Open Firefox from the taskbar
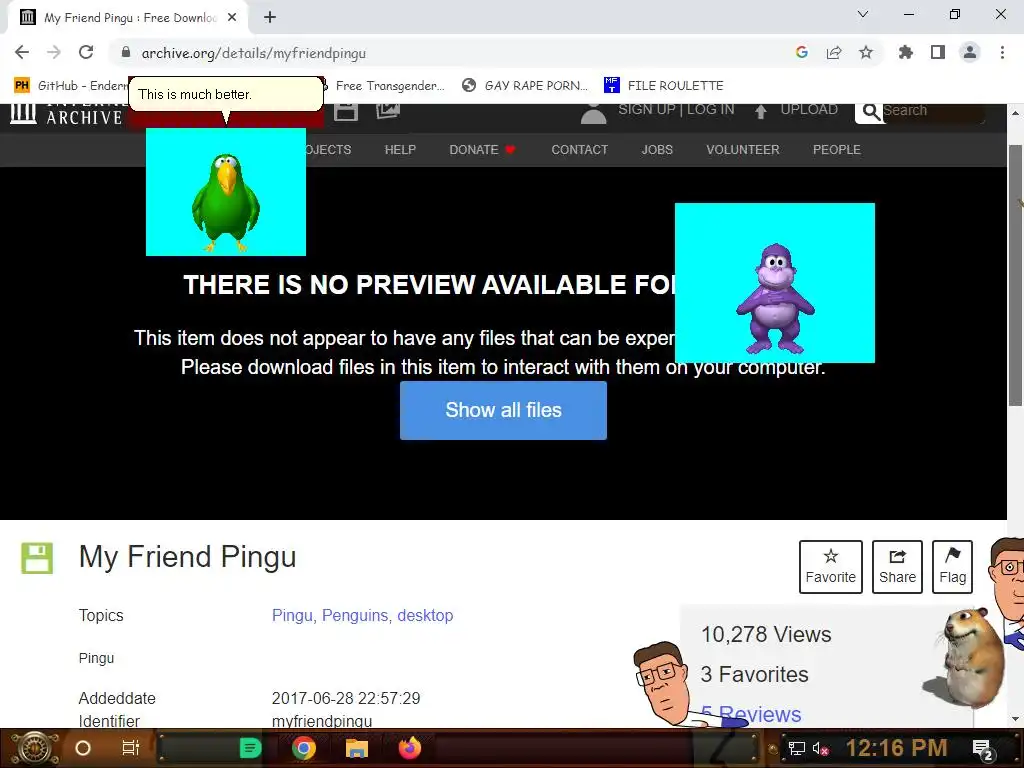Image resolution: width=1024 pixels, height=768 pixels. [410, 748]
